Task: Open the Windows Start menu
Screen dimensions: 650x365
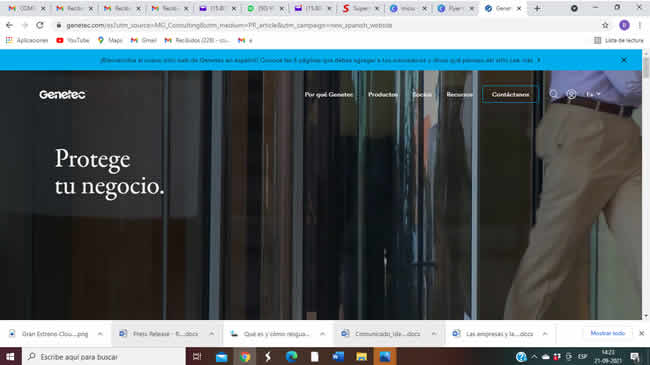Action: [x=10, y=357]
